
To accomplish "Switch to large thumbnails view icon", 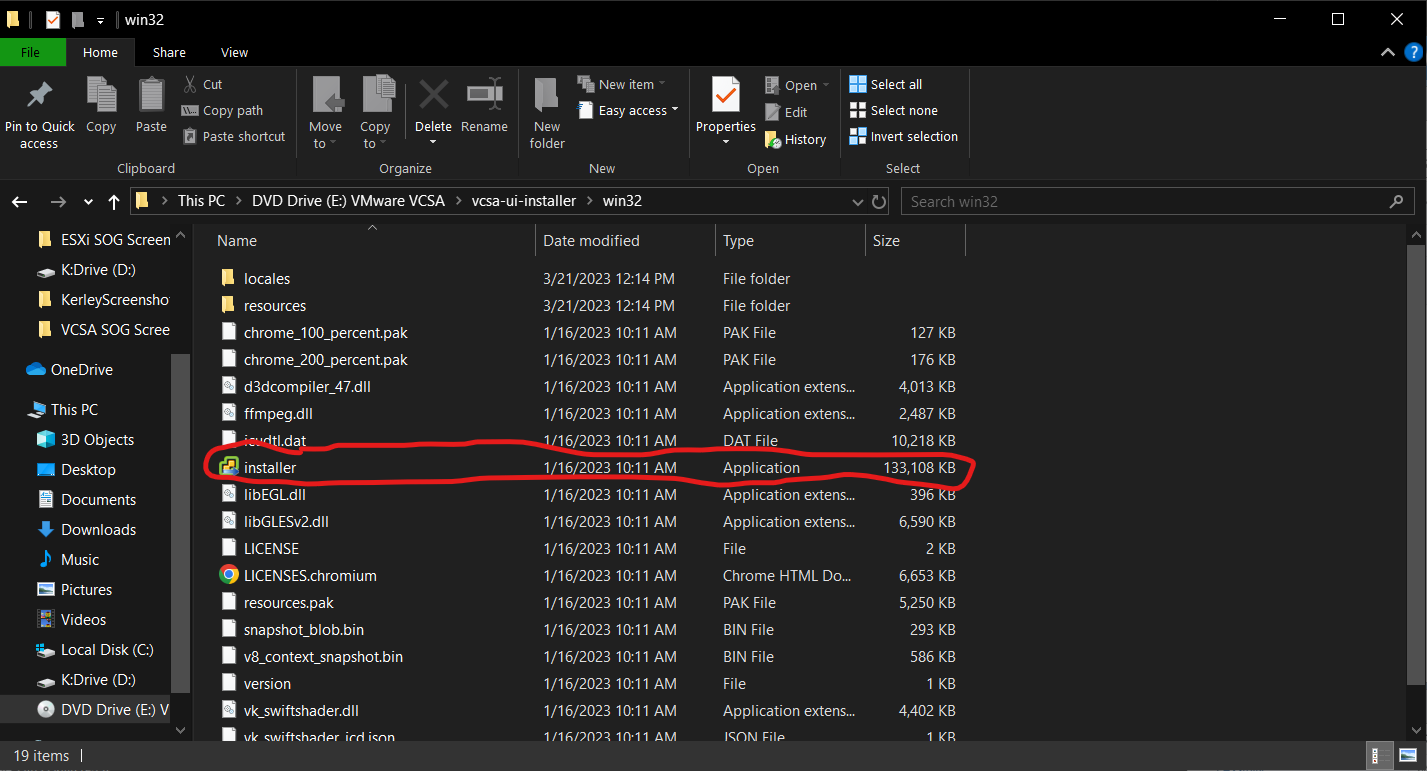I will click(1408, 756).
